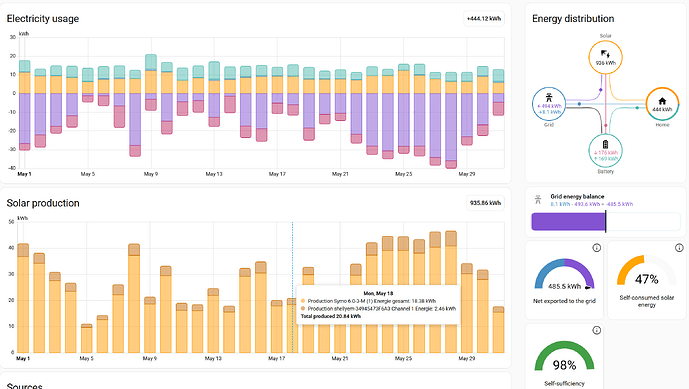Click the 935.86 kWh solar total badge
Screen dimensions: 689x389
pyautogui.click(x=485, y=203)
